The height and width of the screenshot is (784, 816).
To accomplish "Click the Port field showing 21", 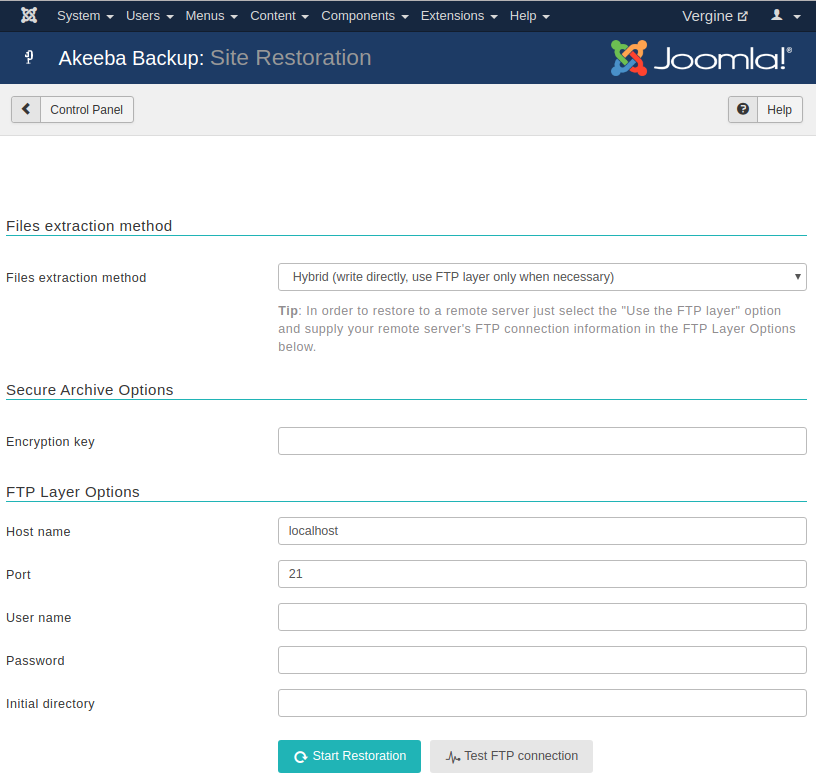I will pos(542,574).
